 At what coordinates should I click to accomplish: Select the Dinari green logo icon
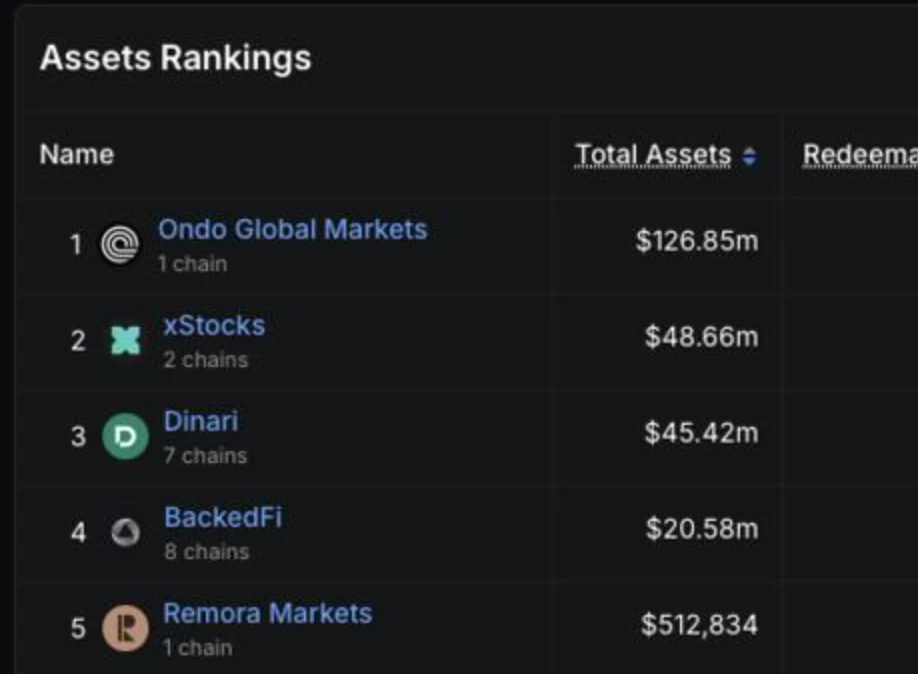point(122,434)
